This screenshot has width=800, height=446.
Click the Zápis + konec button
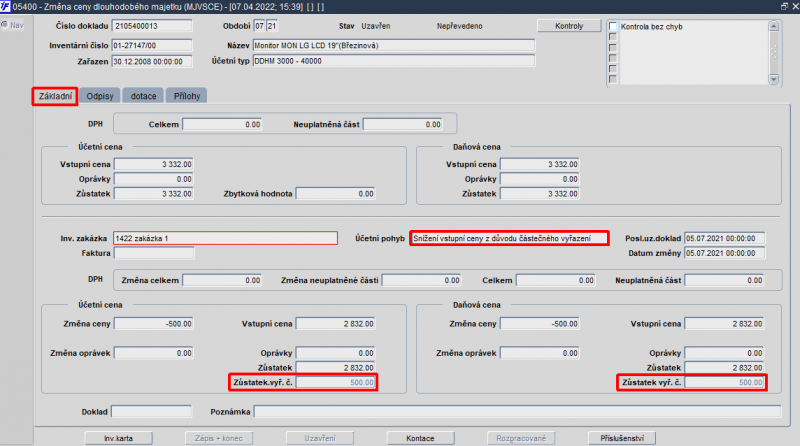(x=219, y=438)
